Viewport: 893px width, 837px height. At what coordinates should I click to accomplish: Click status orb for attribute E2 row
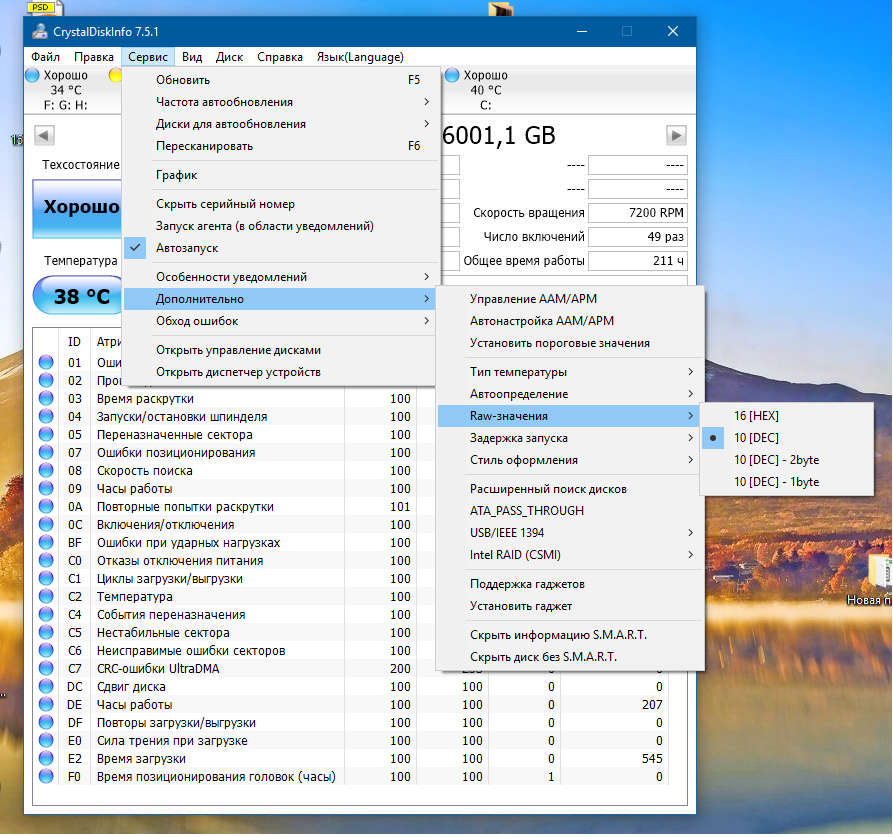click(46, 759)
